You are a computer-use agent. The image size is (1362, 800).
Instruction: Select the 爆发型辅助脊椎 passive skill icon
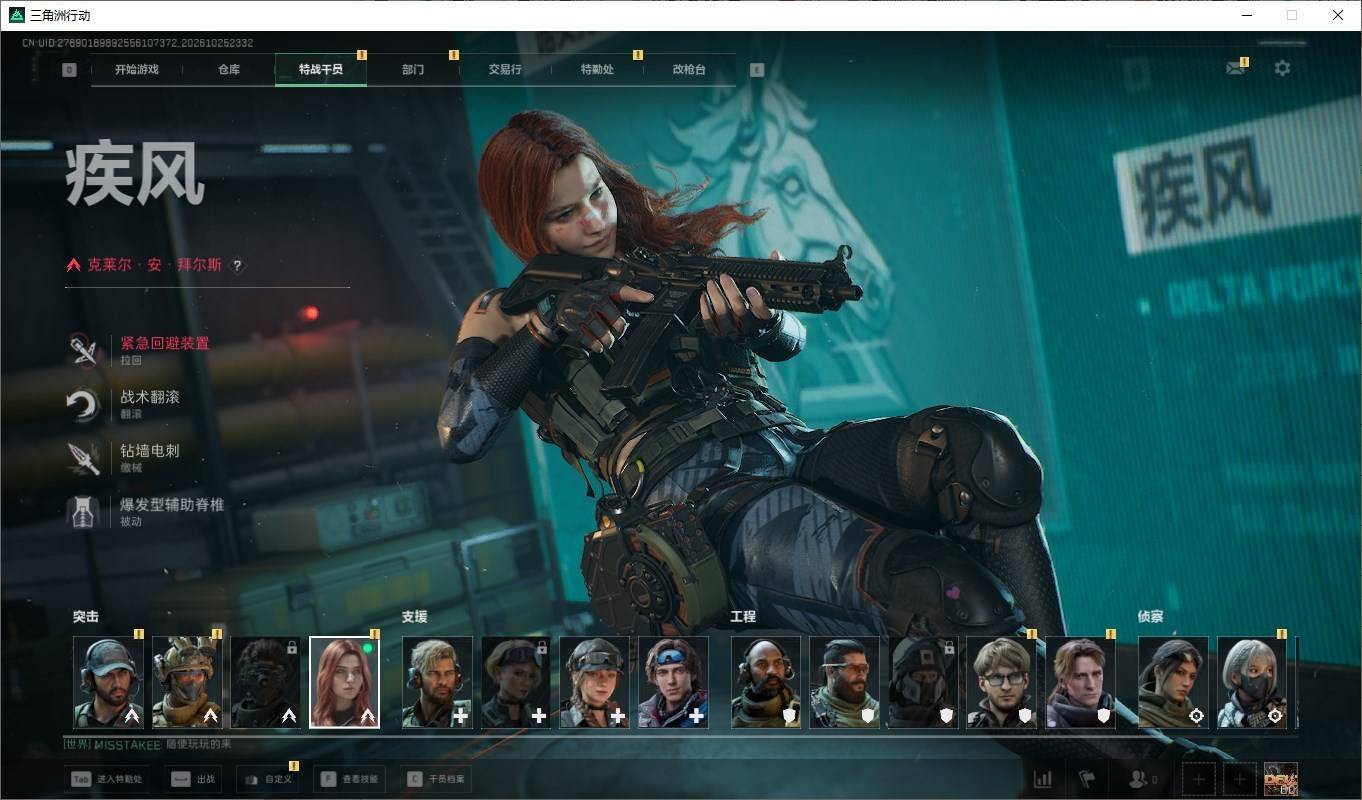tap(82, 512)
